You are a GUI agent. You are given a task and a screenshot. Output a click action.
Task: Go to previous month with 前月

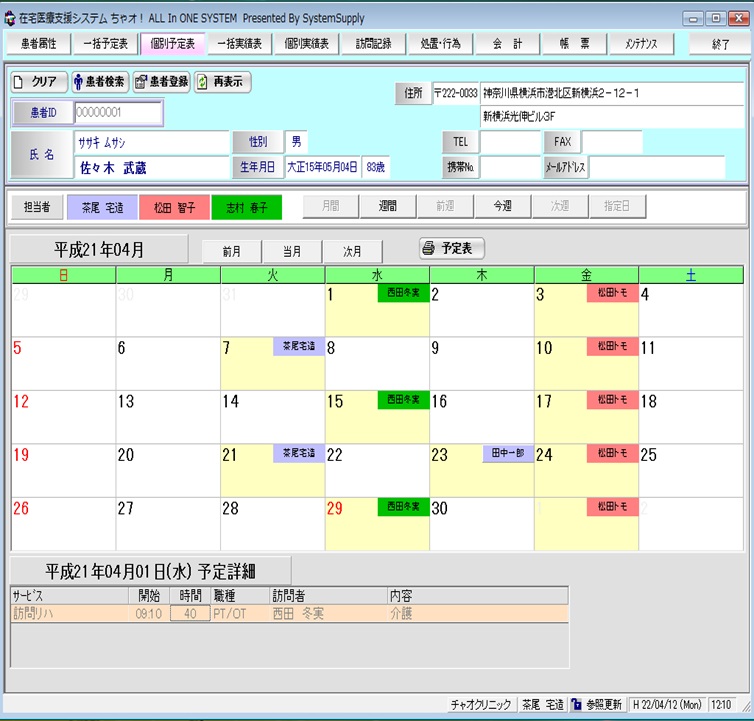pos(232,251)
